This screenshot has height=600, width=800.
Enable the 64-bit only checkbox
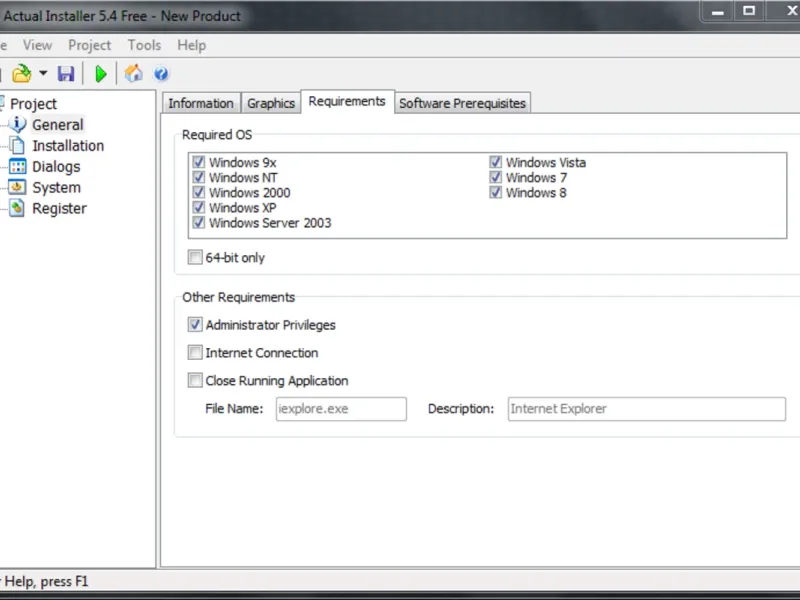click(x=195, y=257)
